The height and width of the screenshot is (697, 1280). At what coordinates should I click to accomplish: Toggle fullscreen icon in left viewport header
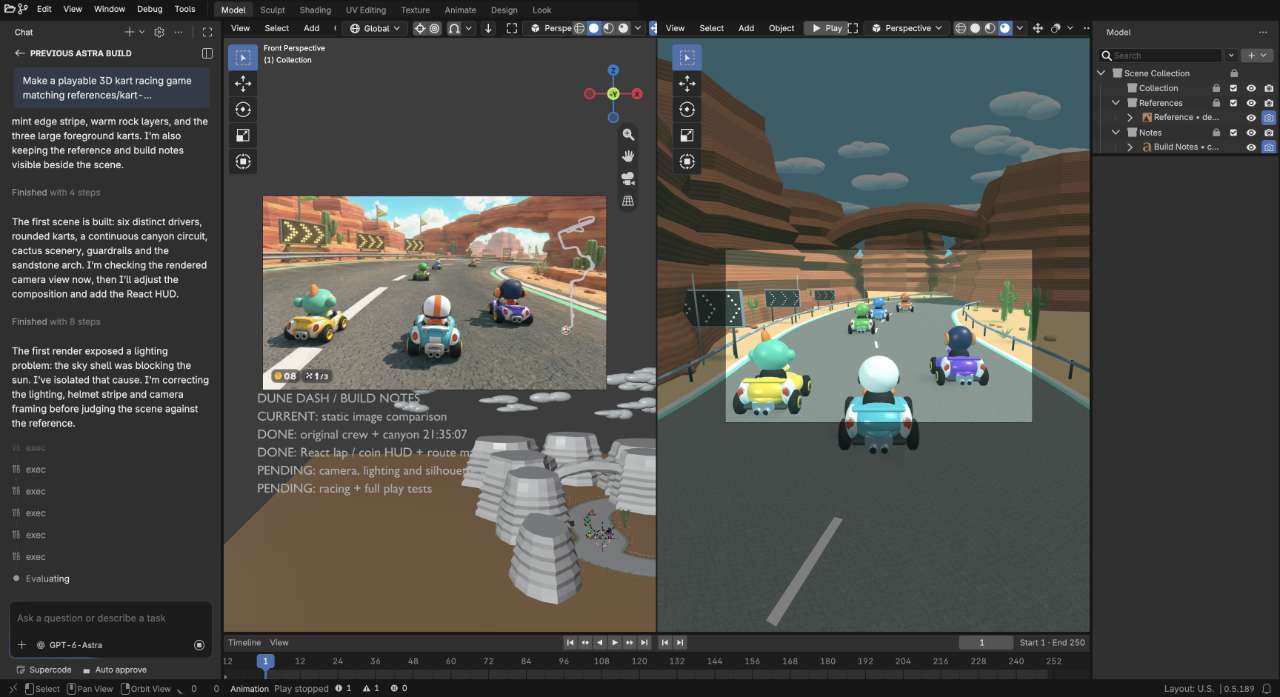[512, 28]
